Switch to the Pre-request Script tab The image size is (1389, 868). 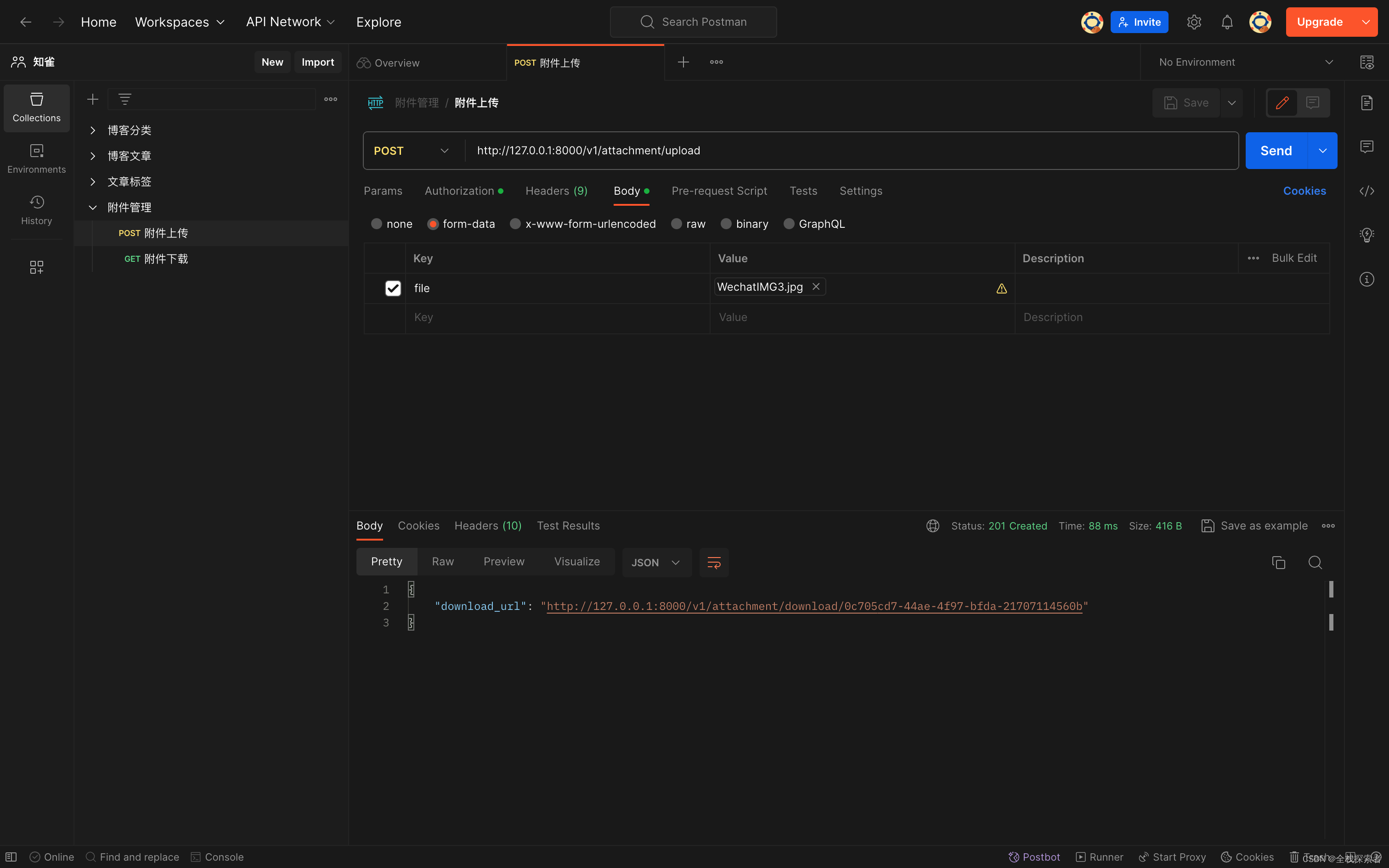click(x=719, y=191)
